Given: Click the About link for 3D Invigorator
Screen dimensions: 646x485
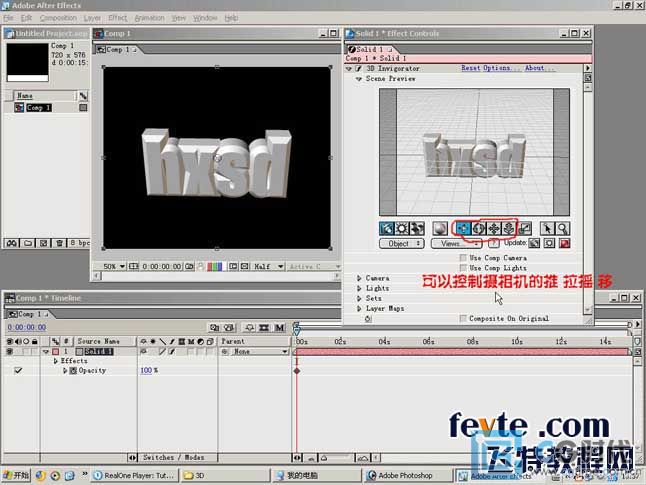Looking at the screenshot, I should (539, 68).
